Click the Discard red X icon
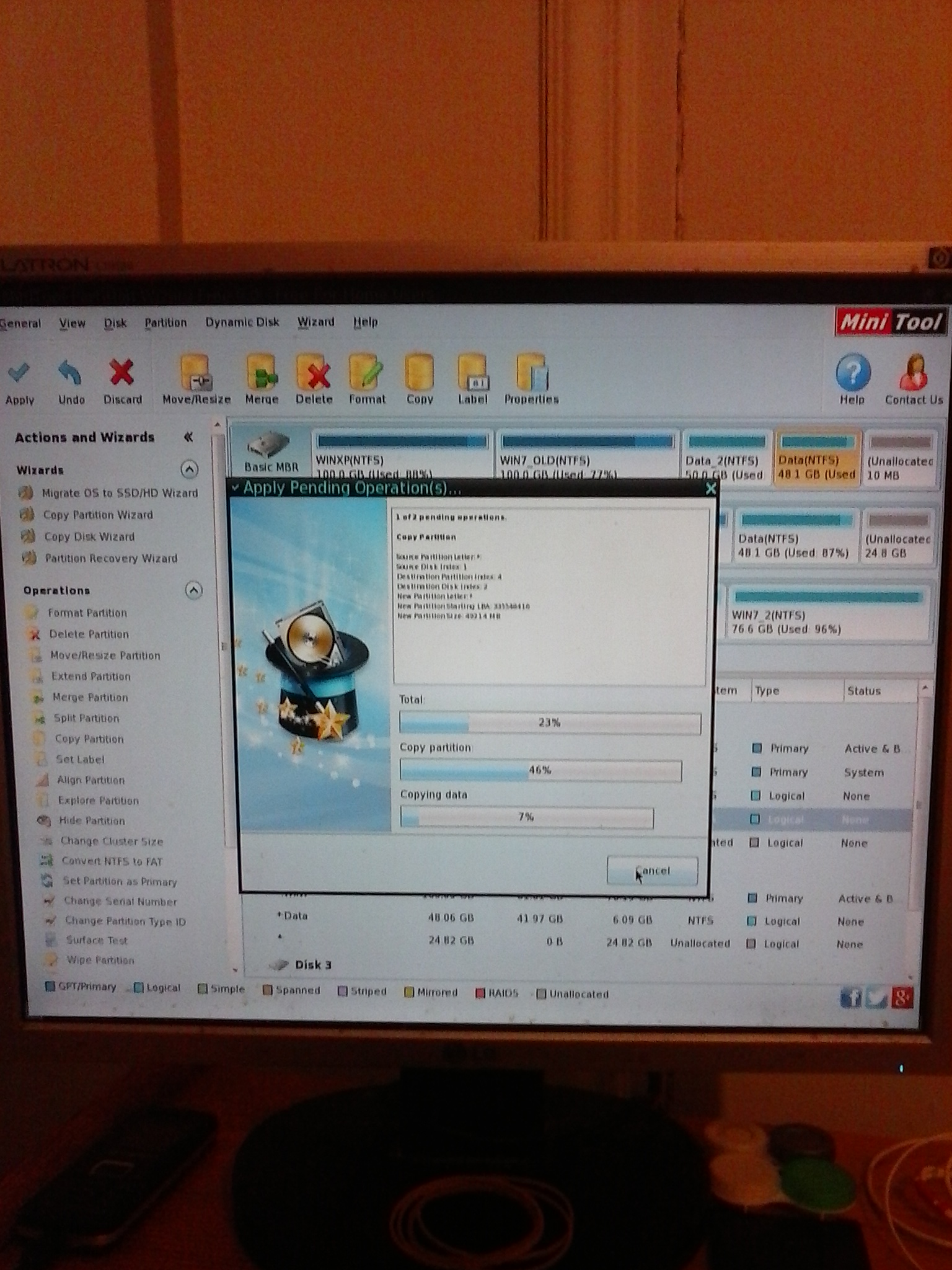The image size is (952, 1270). coord(121,373)
